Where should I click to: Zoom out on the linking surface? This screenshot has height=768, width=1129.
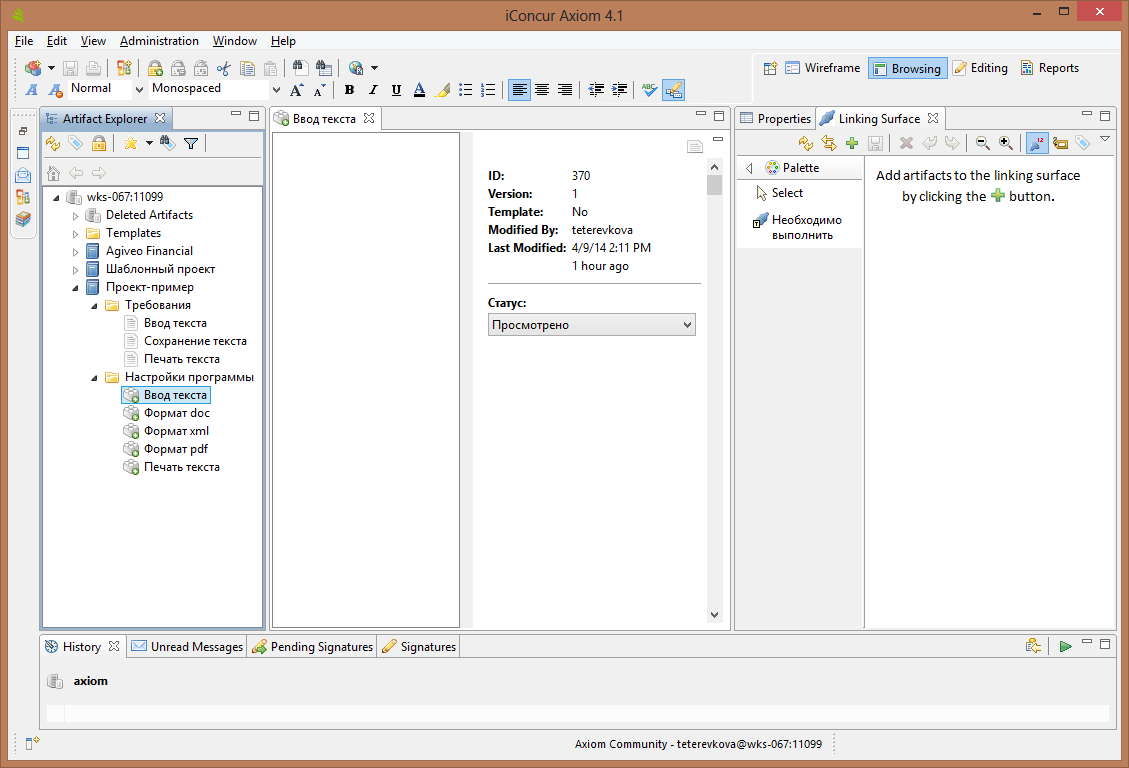[x=983, y=143]
